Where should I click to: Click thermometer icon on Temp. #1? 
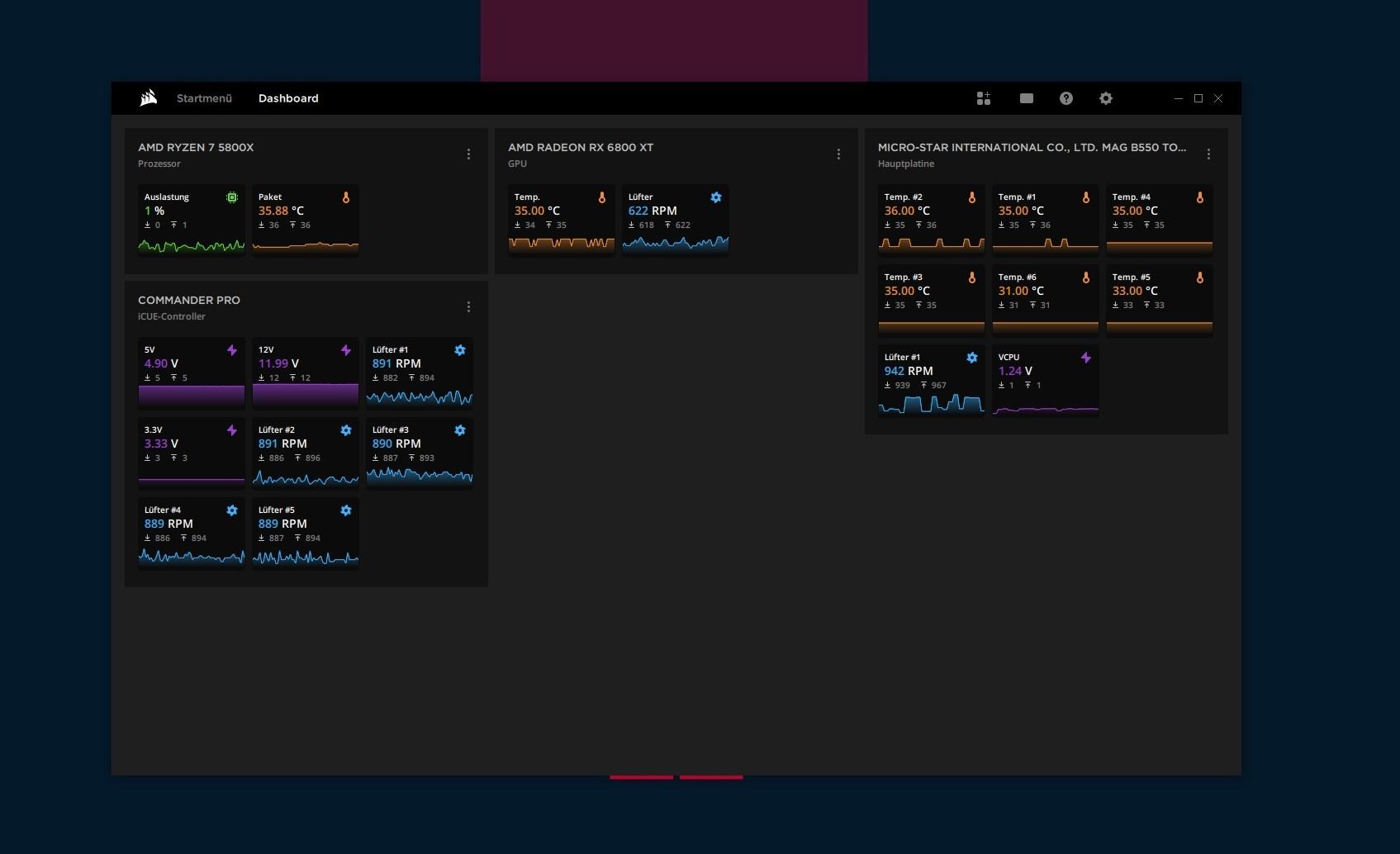(1086, 197)
